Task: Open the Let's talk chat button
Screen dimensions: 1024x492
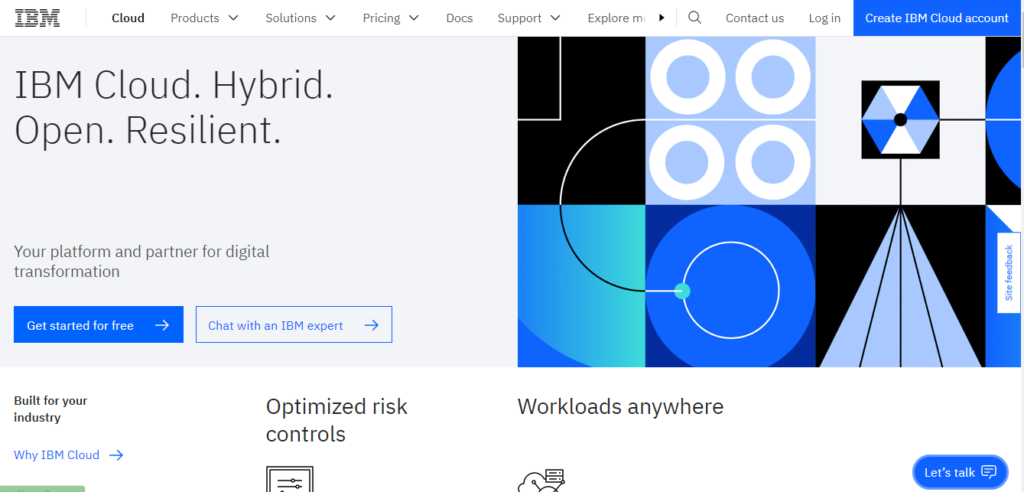Action: 960,472
